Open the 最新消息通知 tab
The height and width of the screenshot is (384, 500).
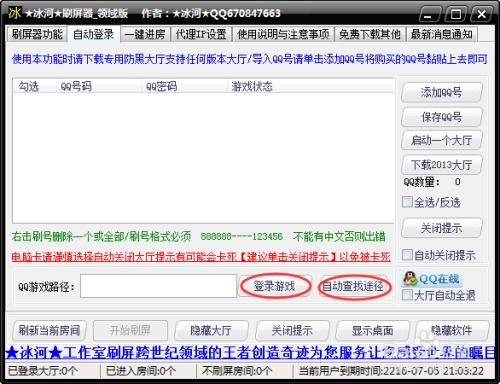pyautogui.click(x=442, y=34)
